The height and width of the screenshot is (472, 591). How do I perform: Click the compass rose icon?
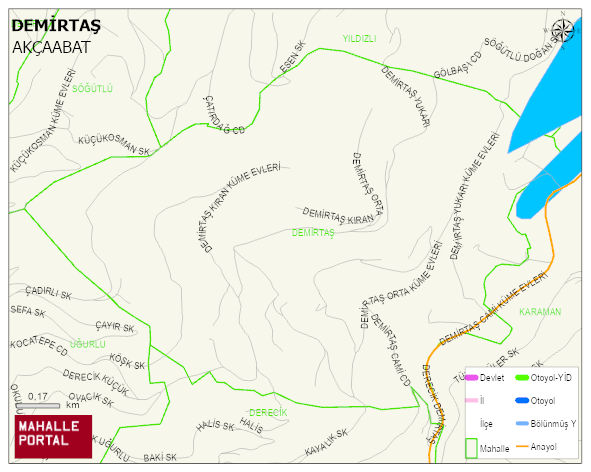click(x=563, y=31)
